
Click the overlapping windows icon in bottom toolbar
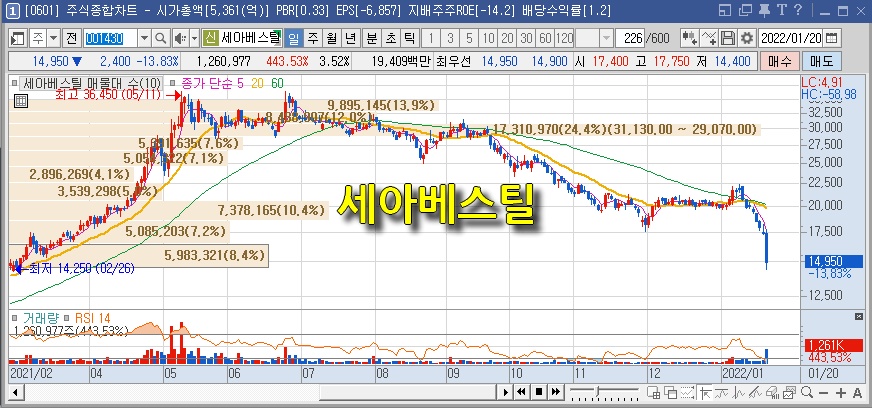click(671, 392)
